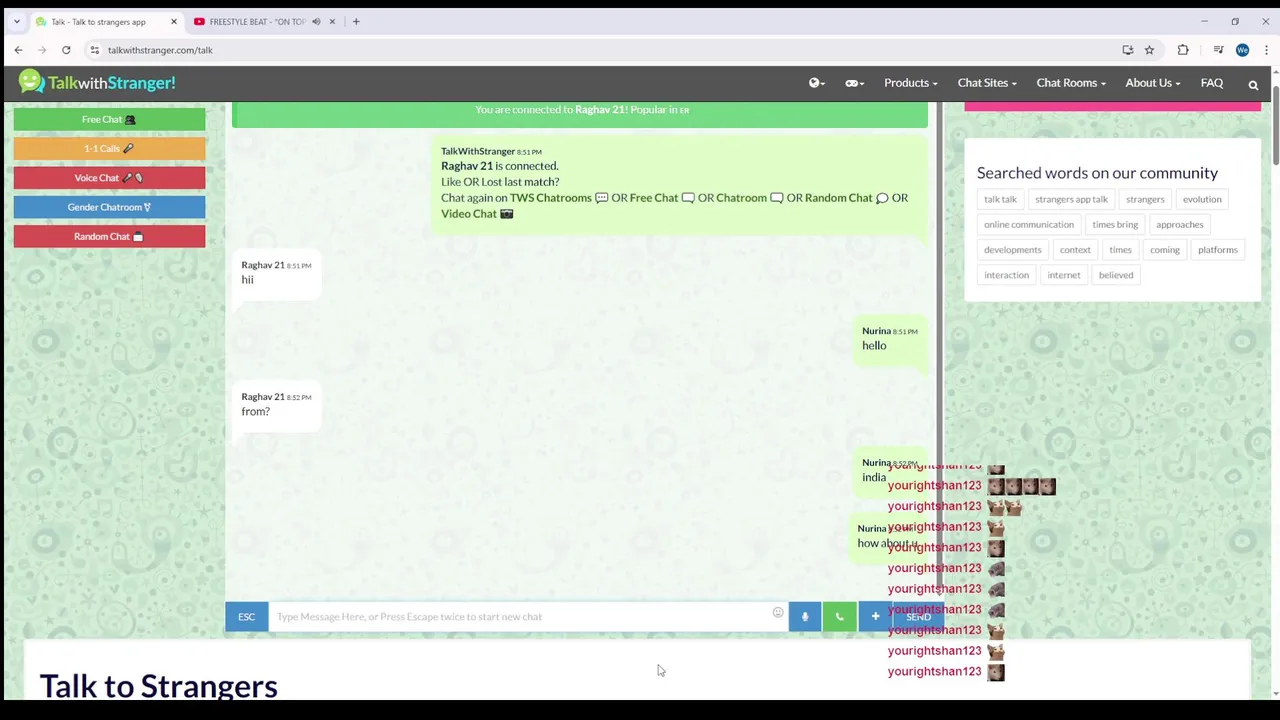The height and width of the screenshot is (720, 1280).
Task: Select the 'strangers' search tag
Action: coord(1145,199)
